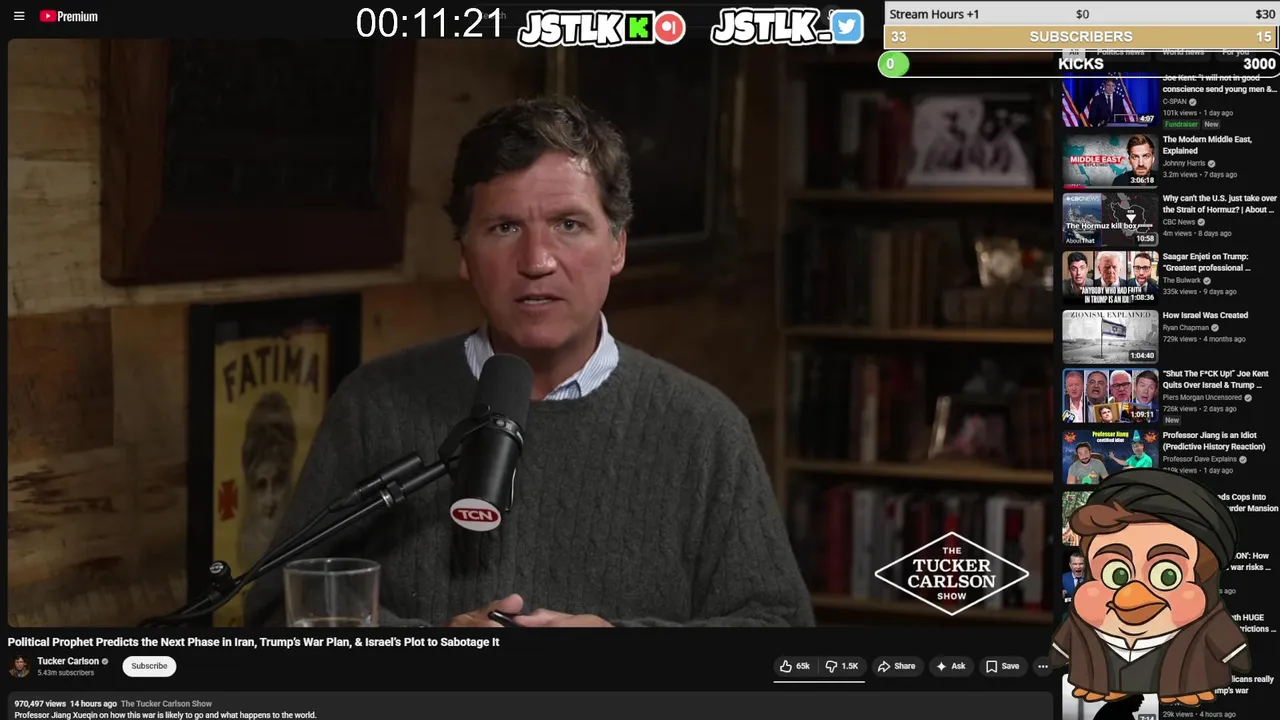Viewport: 1280px width, 720px height.
Task: Click the video title about Political Prophet
Action: pyautogui.click(x=253, y=642)
